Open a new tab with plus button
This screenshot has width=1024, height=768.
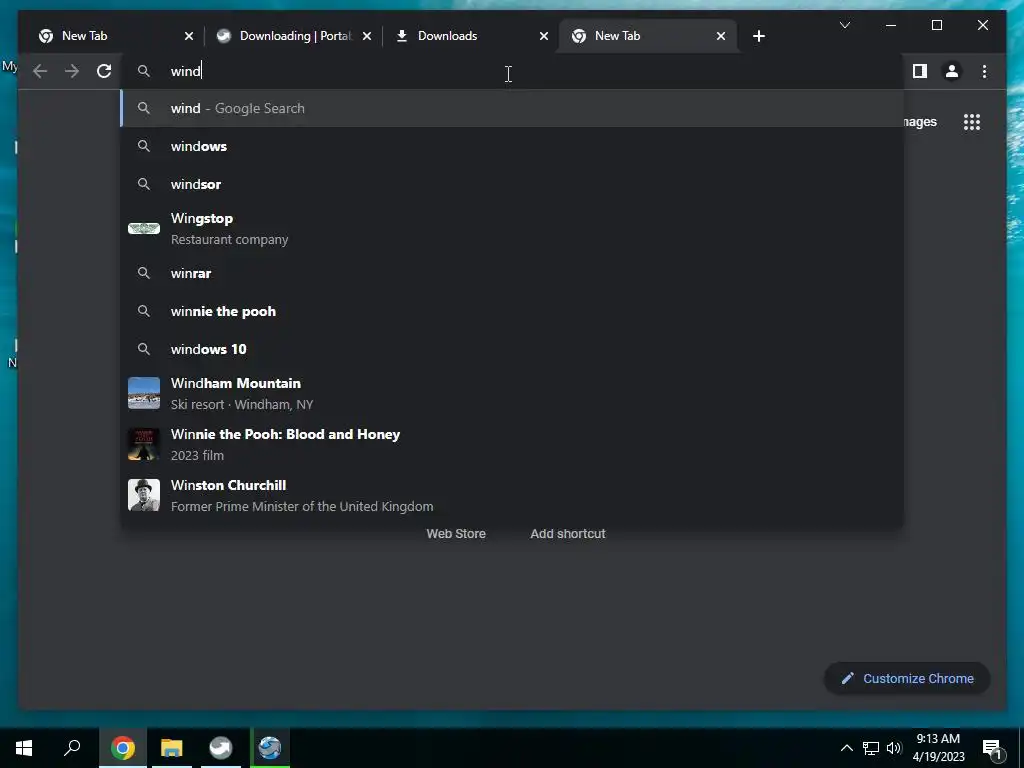[x=758, y=36]
